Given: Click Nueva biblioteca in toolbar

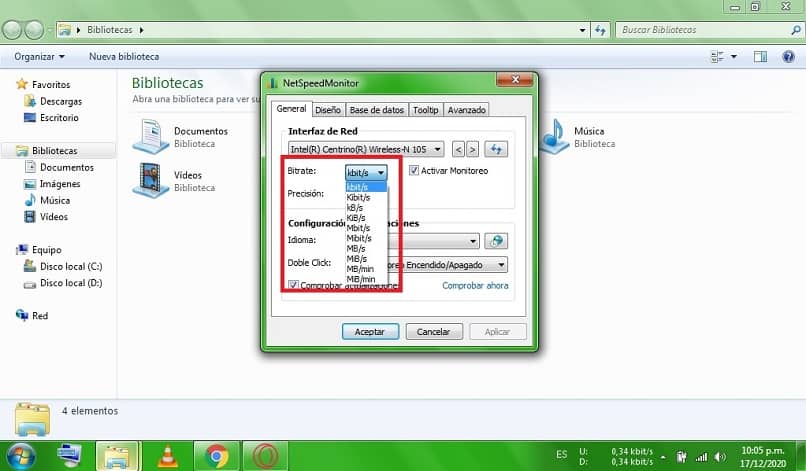Looking at the screenshot, I should pyautogui.click(x=124, y=57).
